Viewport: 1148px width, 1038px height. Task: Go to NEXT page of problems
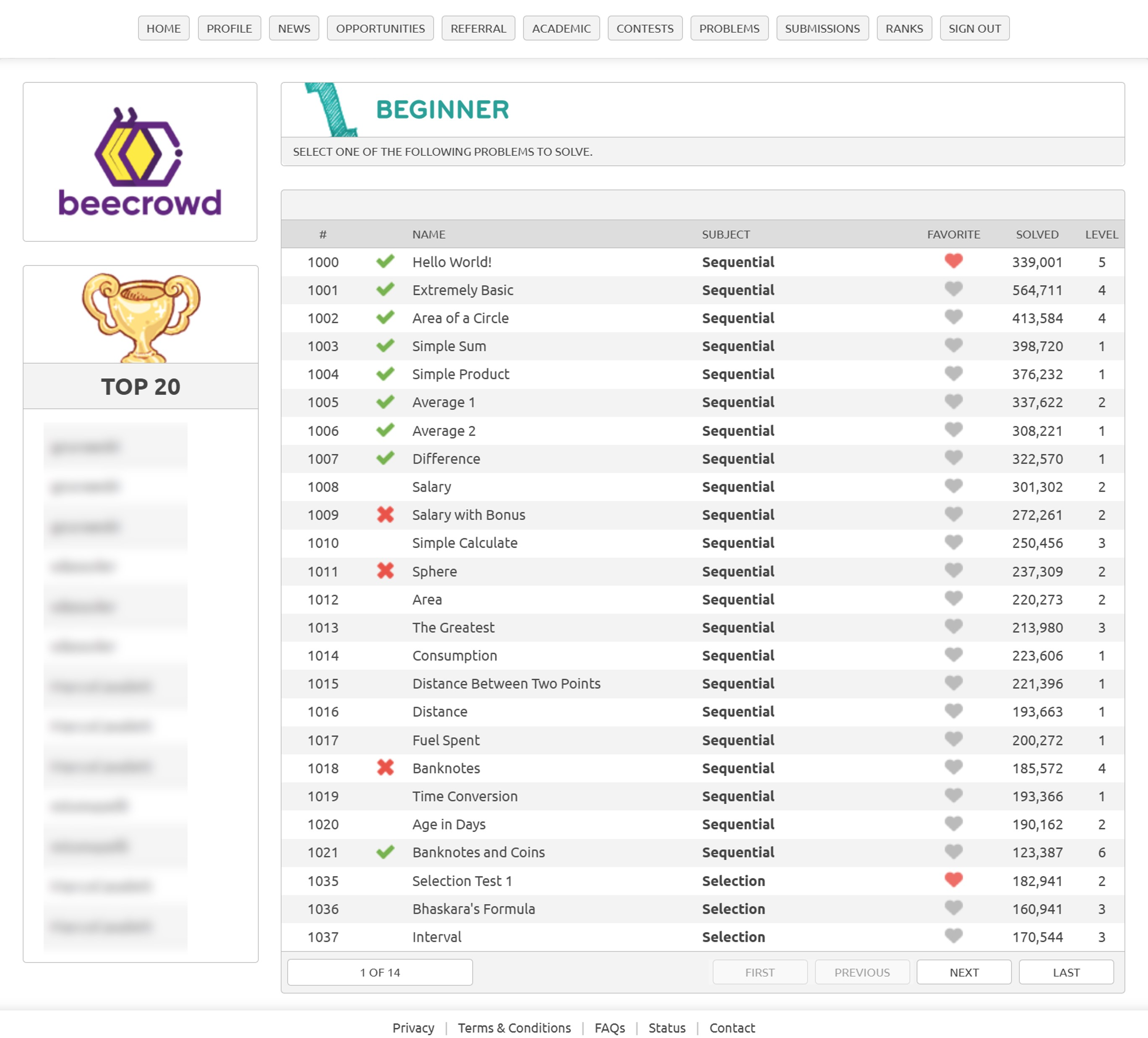point(963,972)
